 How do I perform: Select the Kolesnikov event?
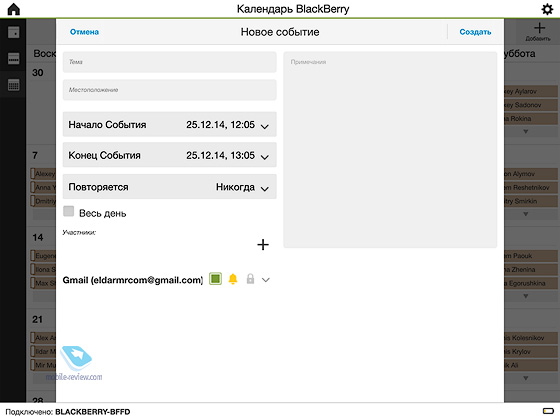pyautogui.click(x=531, y=338)
